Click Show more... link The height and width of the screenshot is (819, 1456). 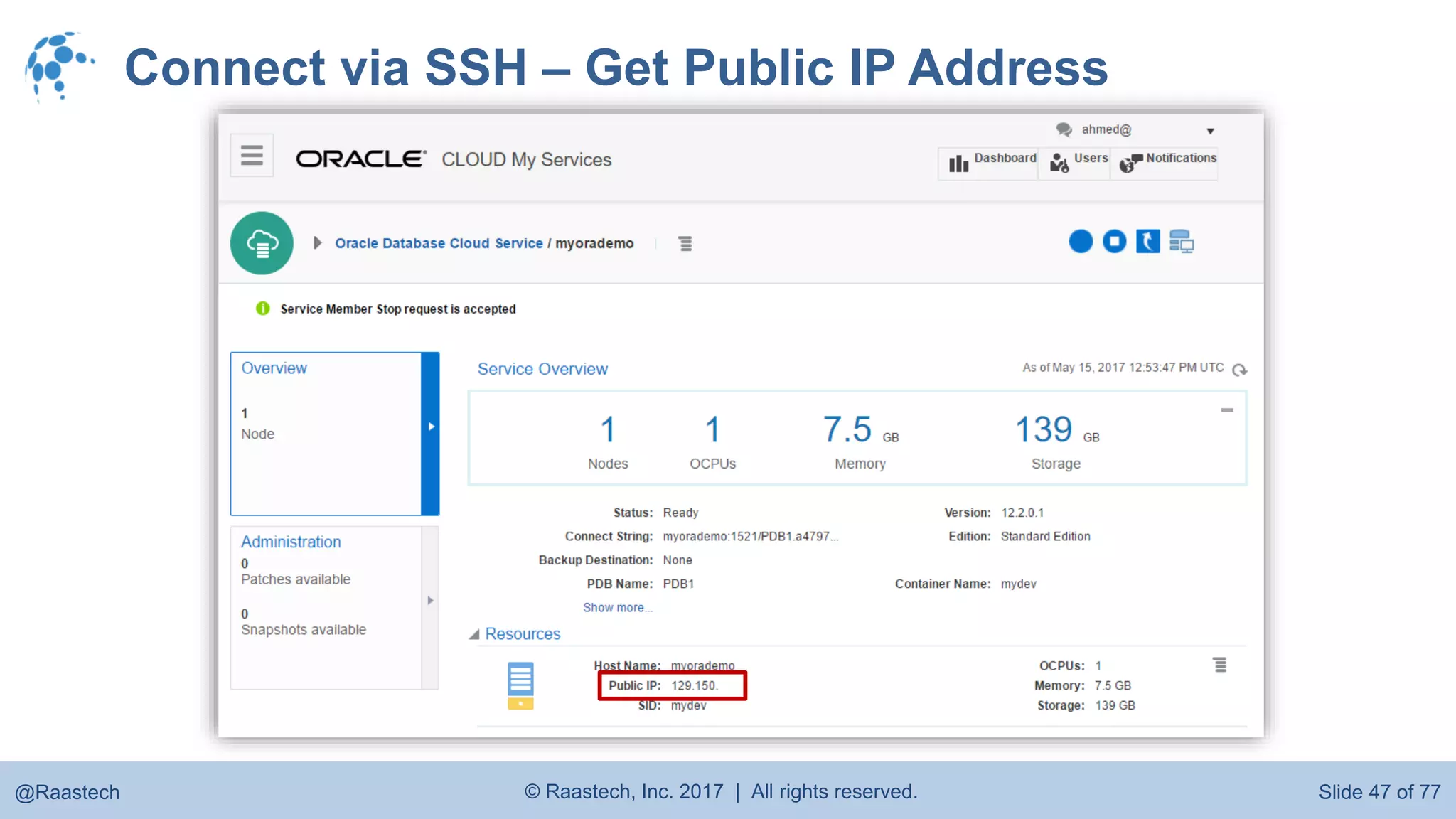pos(618,608)
